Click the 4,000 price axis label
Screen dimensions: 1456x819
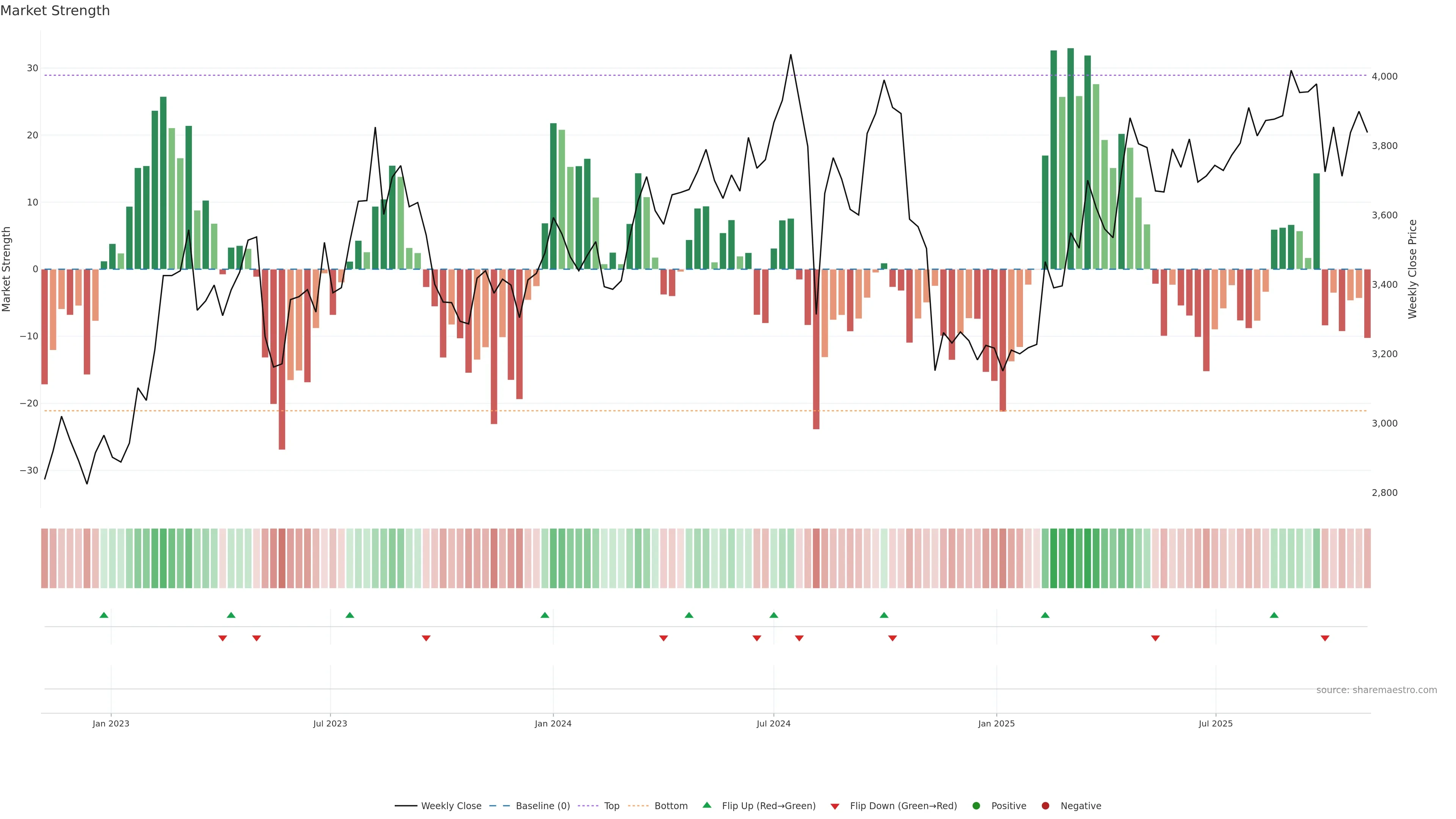click(1384, 76)
